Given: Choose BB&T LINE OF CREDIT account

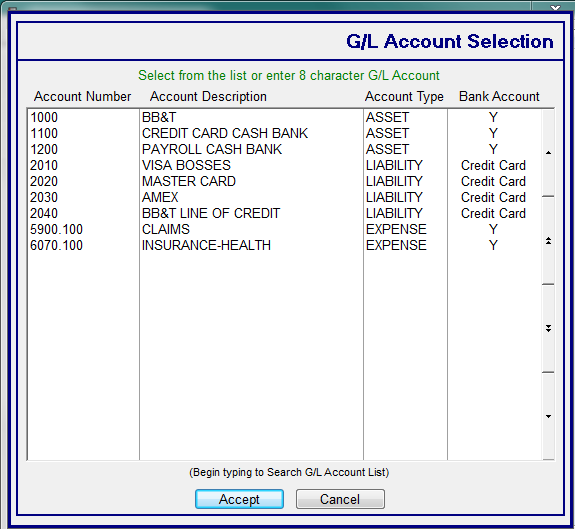Looking at the screenshot, I should [285, 213].
